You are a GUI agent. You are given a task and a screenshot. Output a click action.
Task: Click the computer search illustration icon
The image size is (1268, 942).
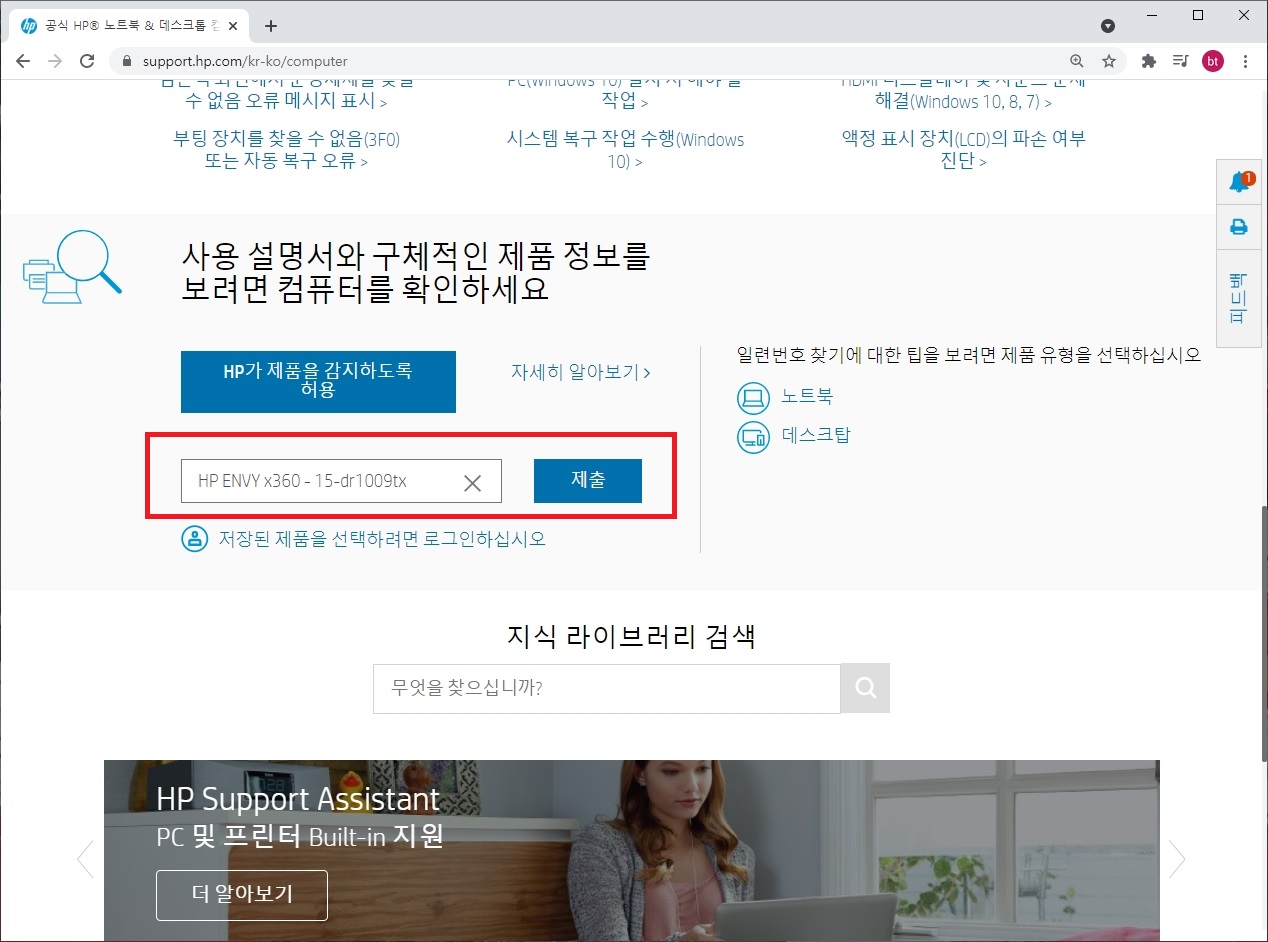click(71, 267)
